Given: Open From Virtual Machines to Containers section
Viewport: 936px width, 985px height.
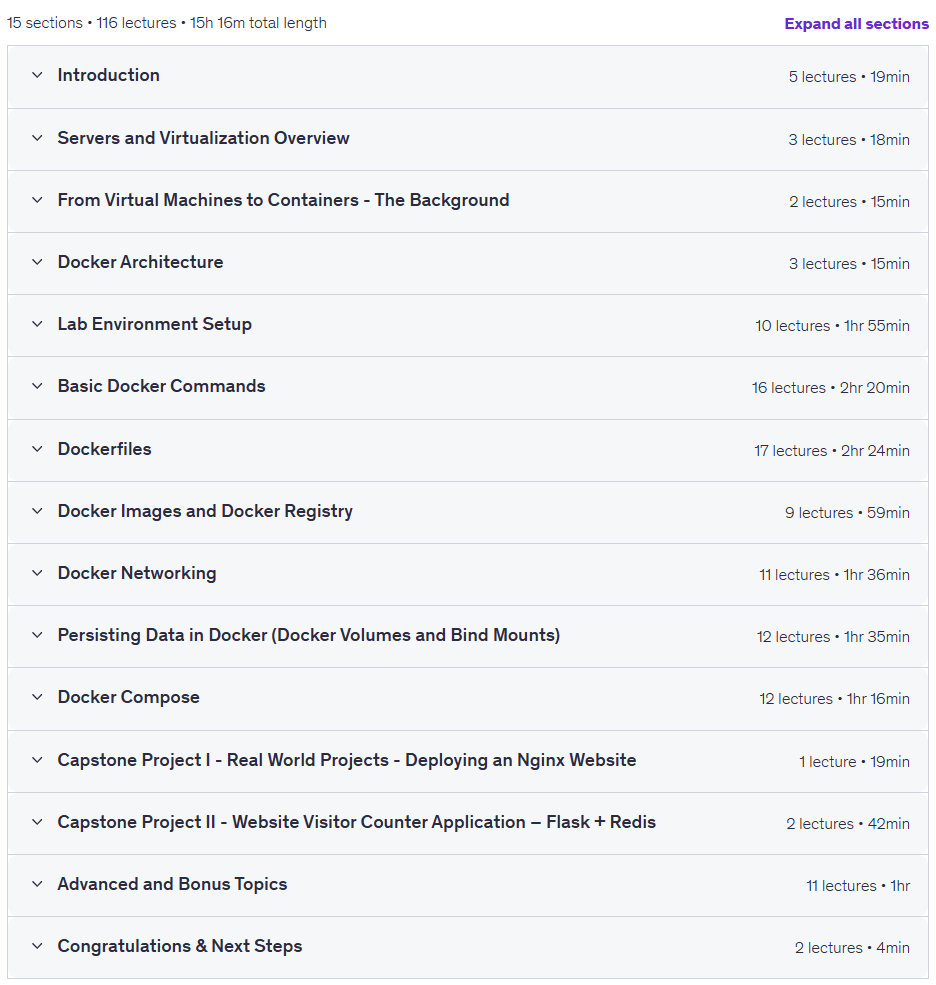Looking at the screenshot, I should coord(283,200).
